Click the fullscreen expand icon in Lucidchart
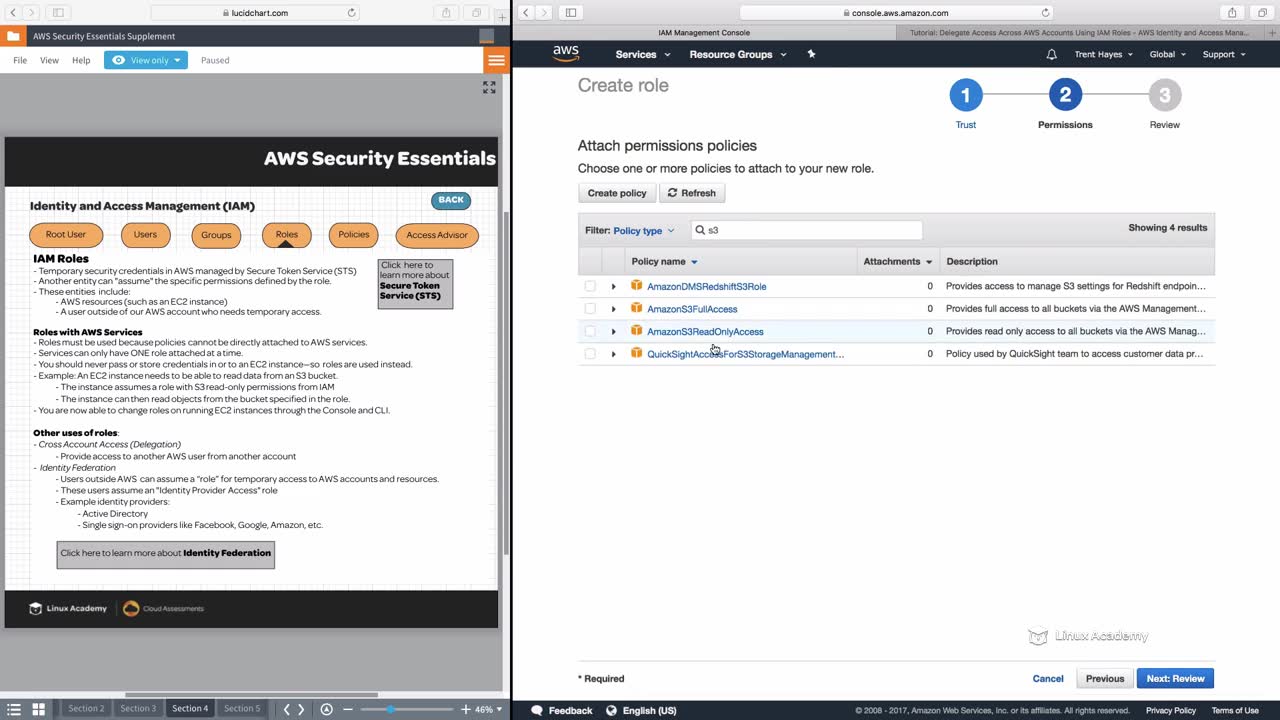 tap(489, 88)
